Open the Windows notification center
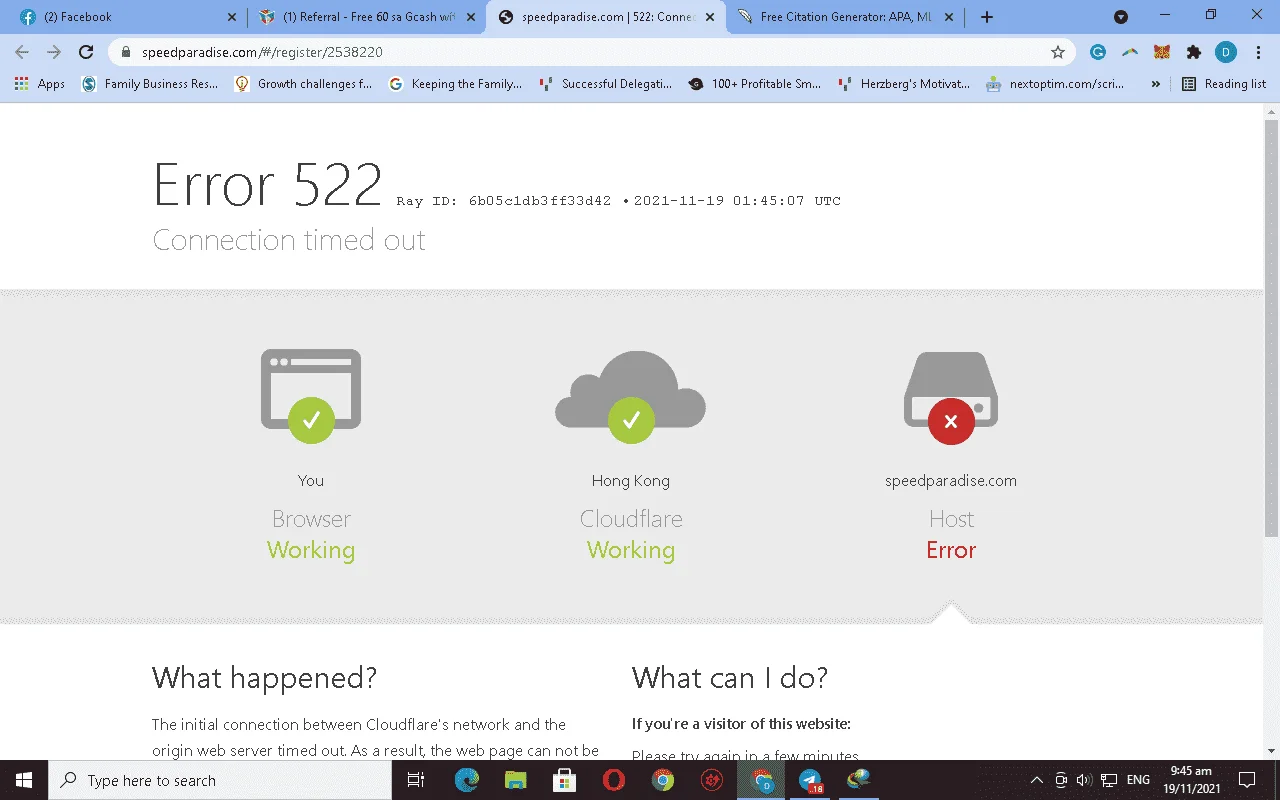 coord(1247,780)
